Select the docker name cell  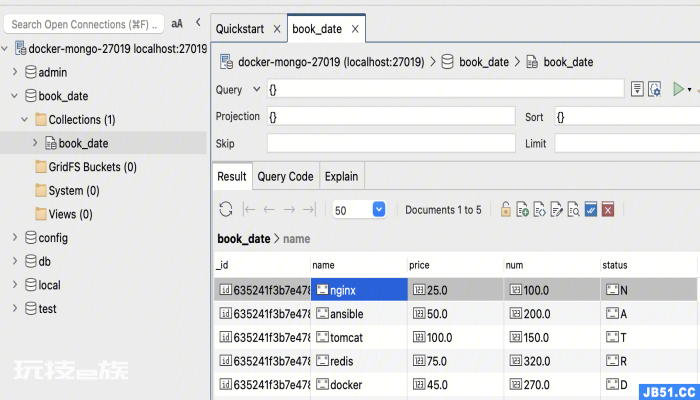(x=359, y=384)
